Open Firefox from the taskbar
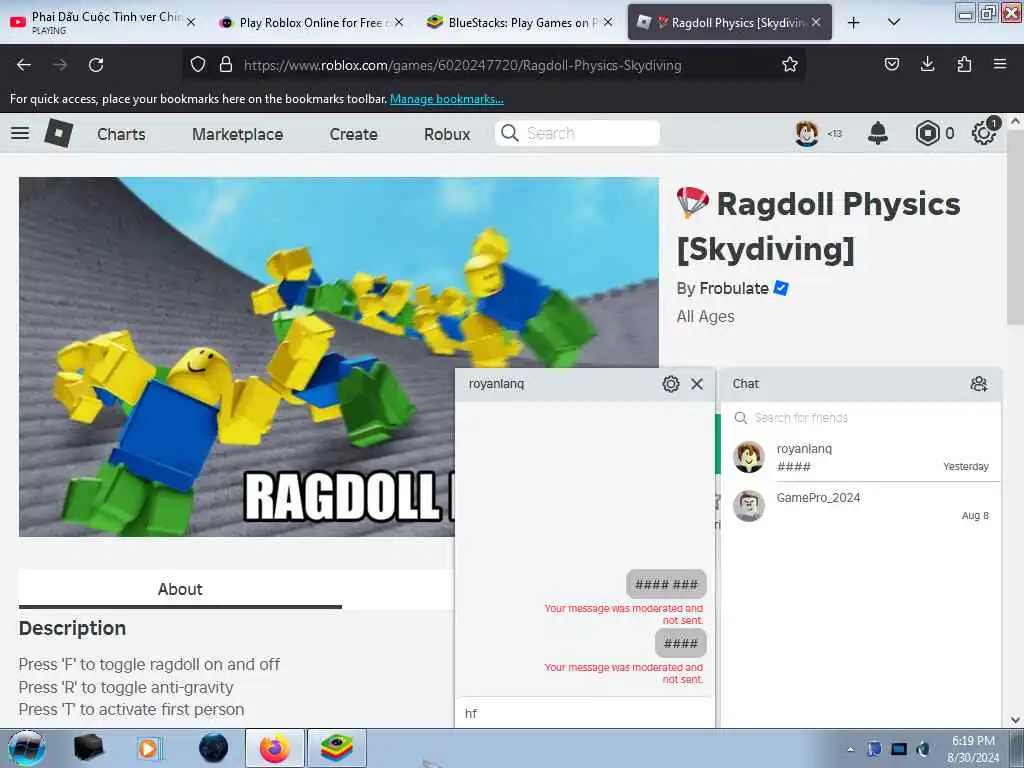Image resolution: width=1024 pixels, height=768 pixels. [x=274, y=748]
